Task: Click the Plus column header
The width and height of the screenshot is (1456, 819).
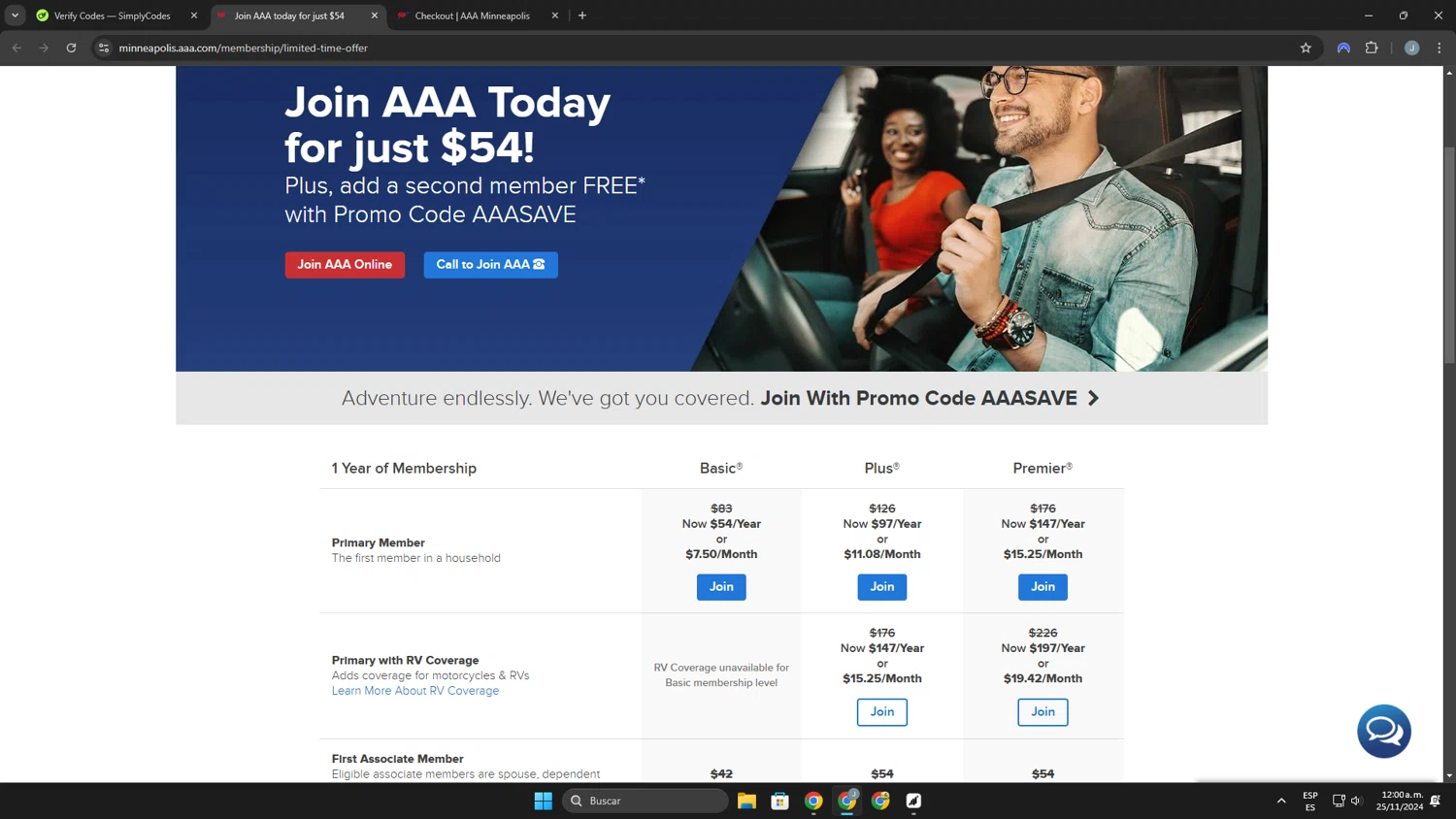Action: [x=882, y=468]
